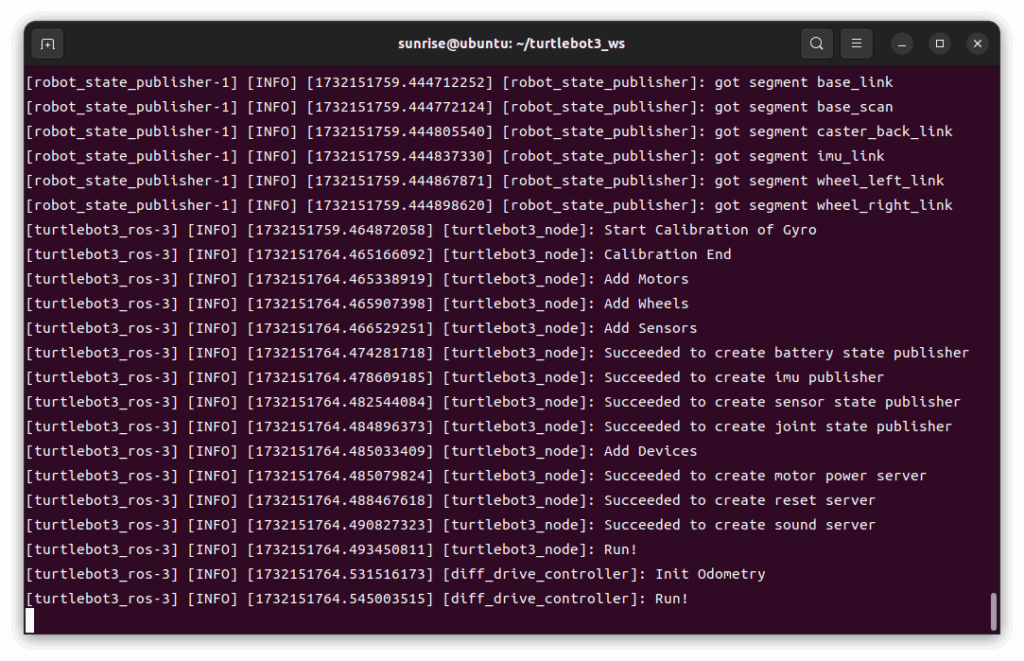Click the "got segment wheel_right_link" text
The image size is (1024, 661).
point(833,205)
